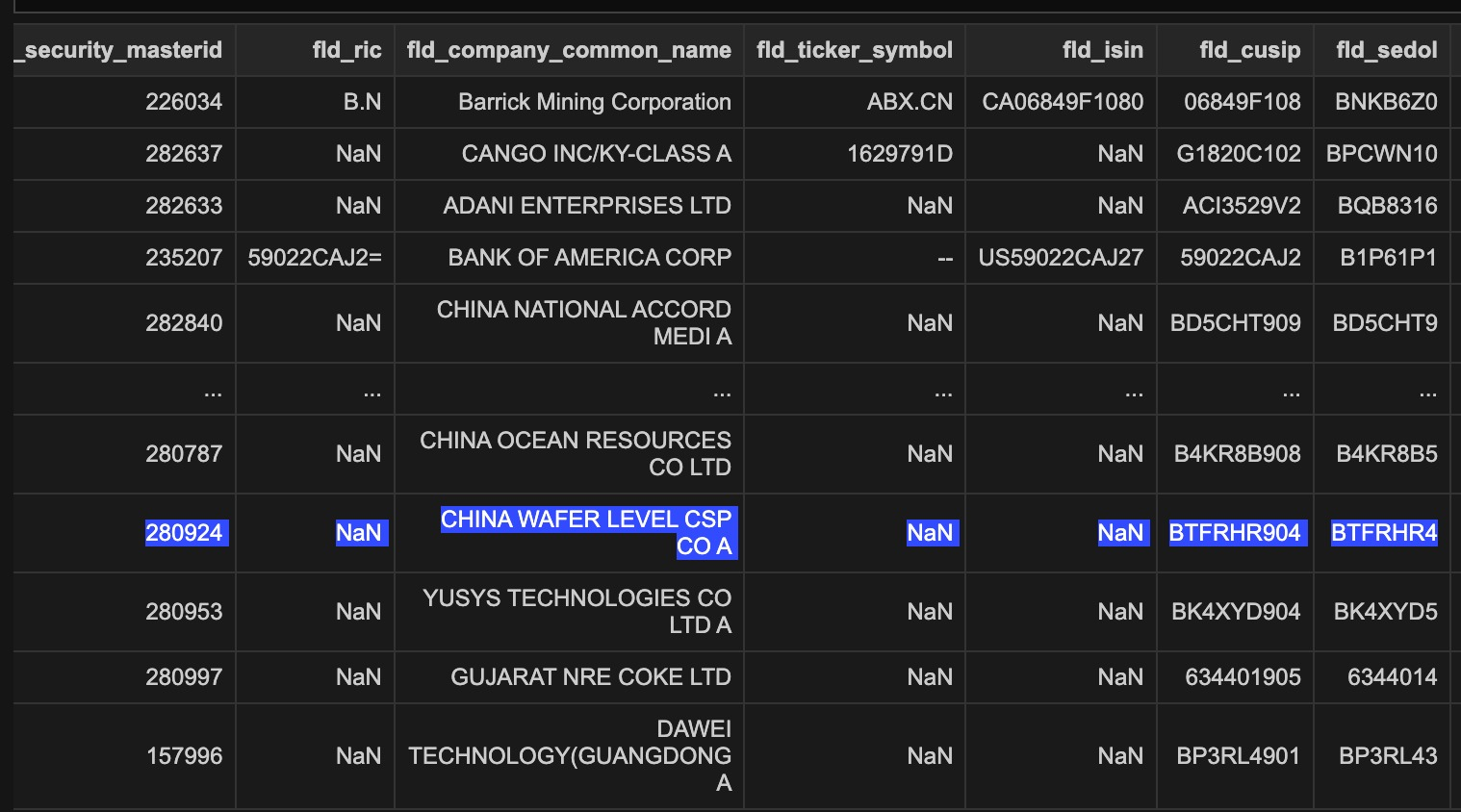
Task: Select ric 59022CAJ2= cell
Action: point(315,258)
